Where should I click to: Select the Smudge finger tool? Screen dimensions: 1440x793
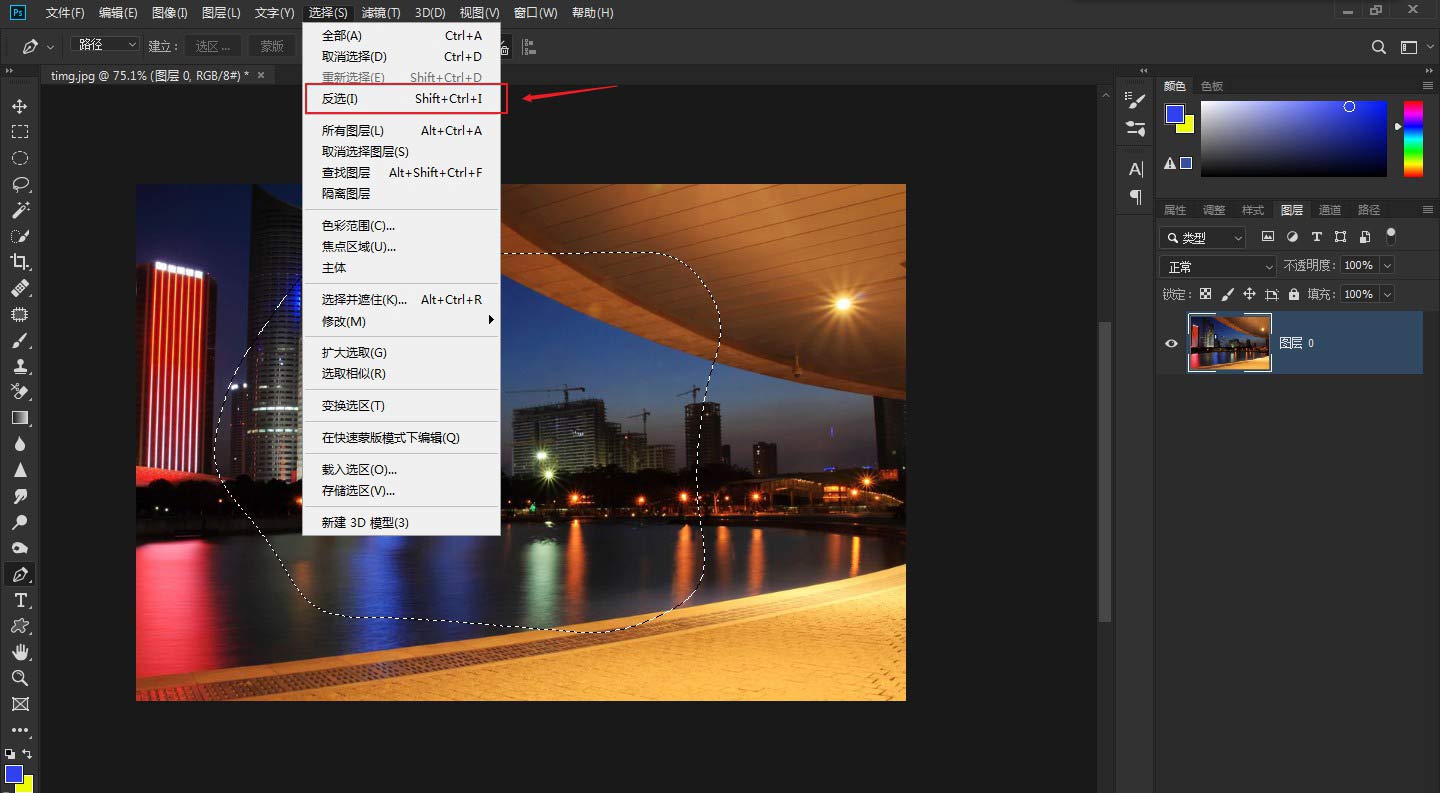[19, 496]
